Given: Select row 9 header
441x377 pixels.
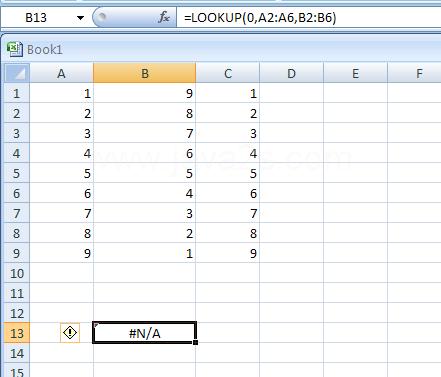Looking at the screenshot, I should point(17,253).
